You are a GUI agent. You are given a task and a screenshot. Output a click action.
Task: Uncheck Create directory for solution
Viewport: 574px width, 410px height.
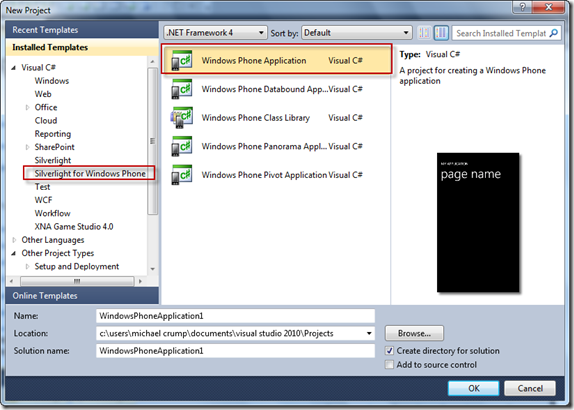pyautogui.click(x=390, y=351)
